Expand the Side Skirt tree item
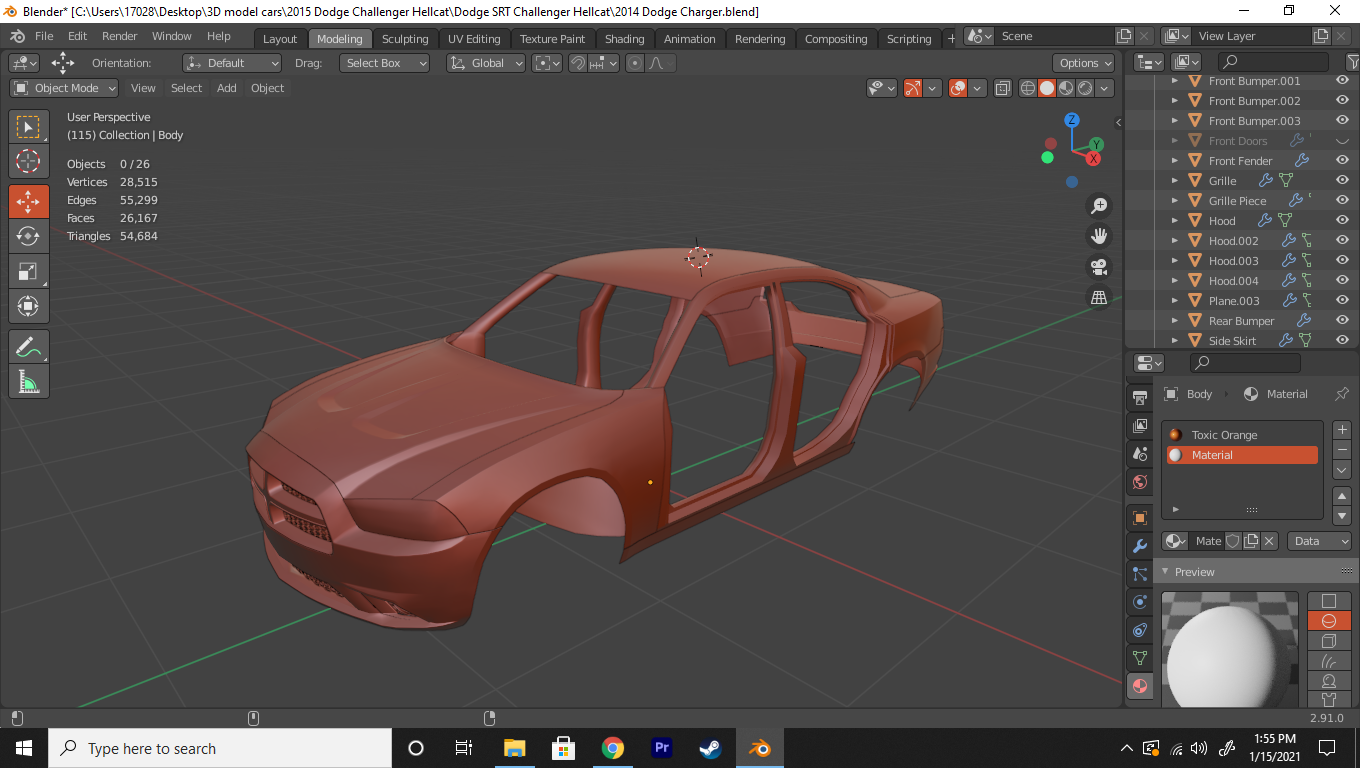 1175,341
